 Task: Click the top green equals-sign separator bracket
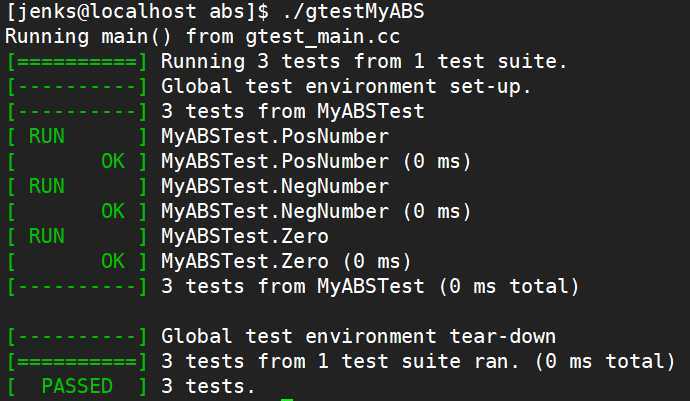tap(77, 62)
